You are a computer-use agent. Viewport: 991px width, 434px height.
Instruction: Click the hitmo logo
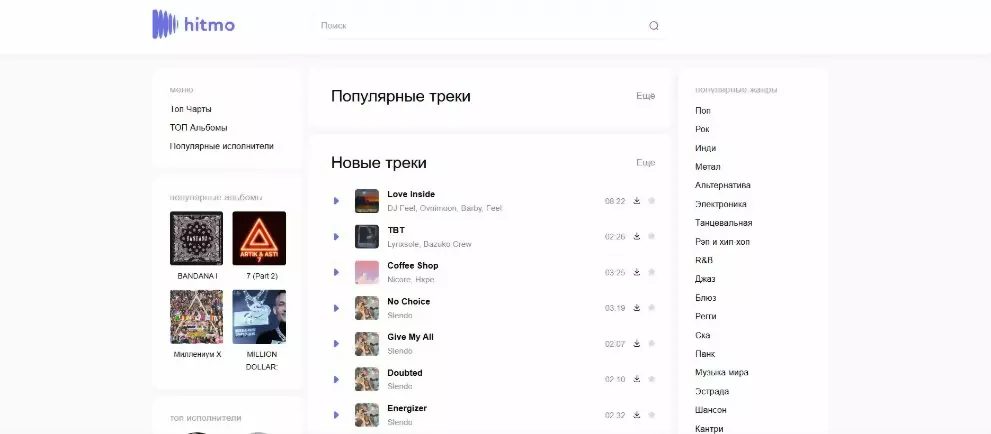click(193, 25)
